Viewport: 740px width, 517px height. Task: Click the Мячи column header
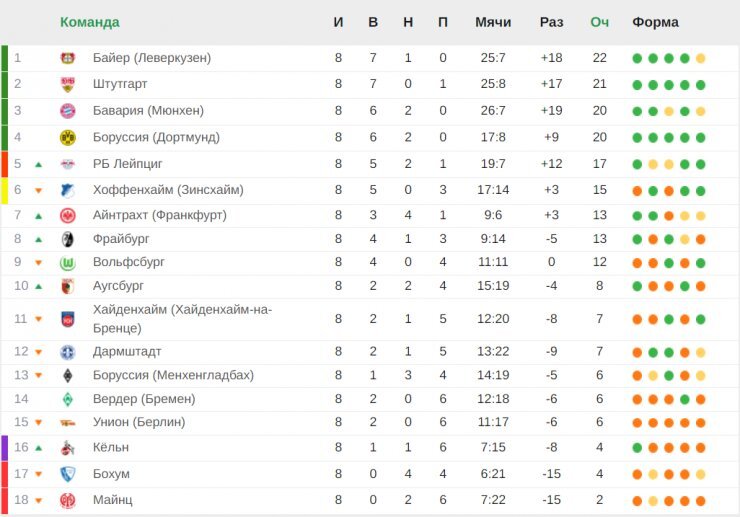click(493, 22)
